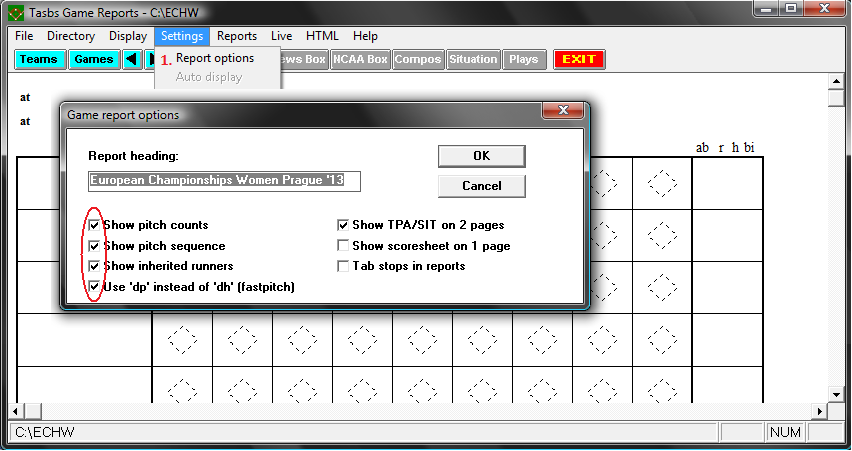Open the Compos report

coord(417,59)
